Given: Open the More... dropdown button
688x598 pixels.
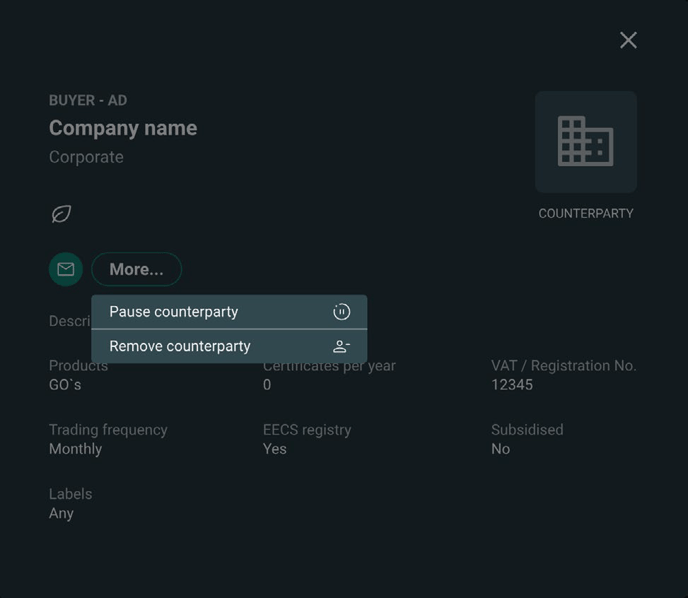Looking at the screenshot, I should (136, 269).
